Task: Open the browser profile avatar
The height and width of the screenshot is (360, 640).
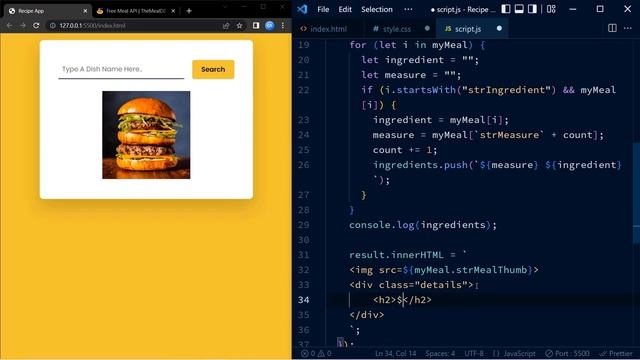Action: (x=269, y=25)
